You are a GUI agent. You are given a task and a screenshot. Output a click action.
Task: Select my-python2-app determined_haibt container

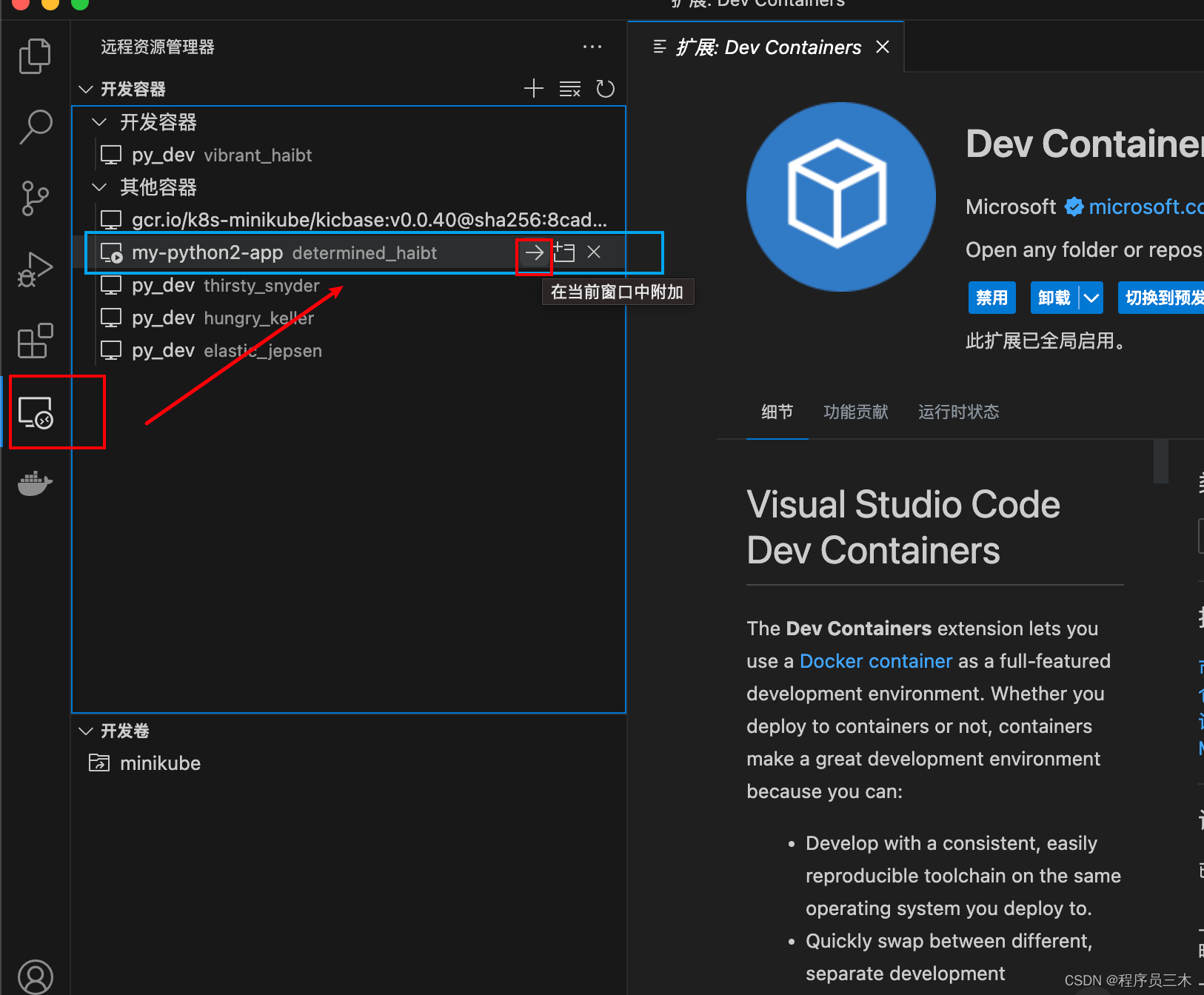[x=349, y=252]
